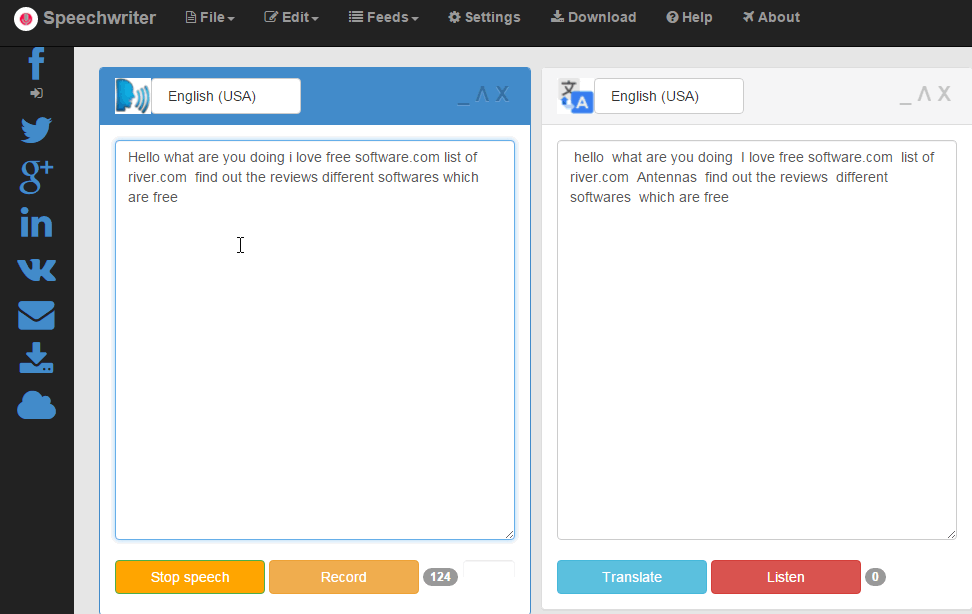Open translation language dropdown English (USA)

pos(669,96)
